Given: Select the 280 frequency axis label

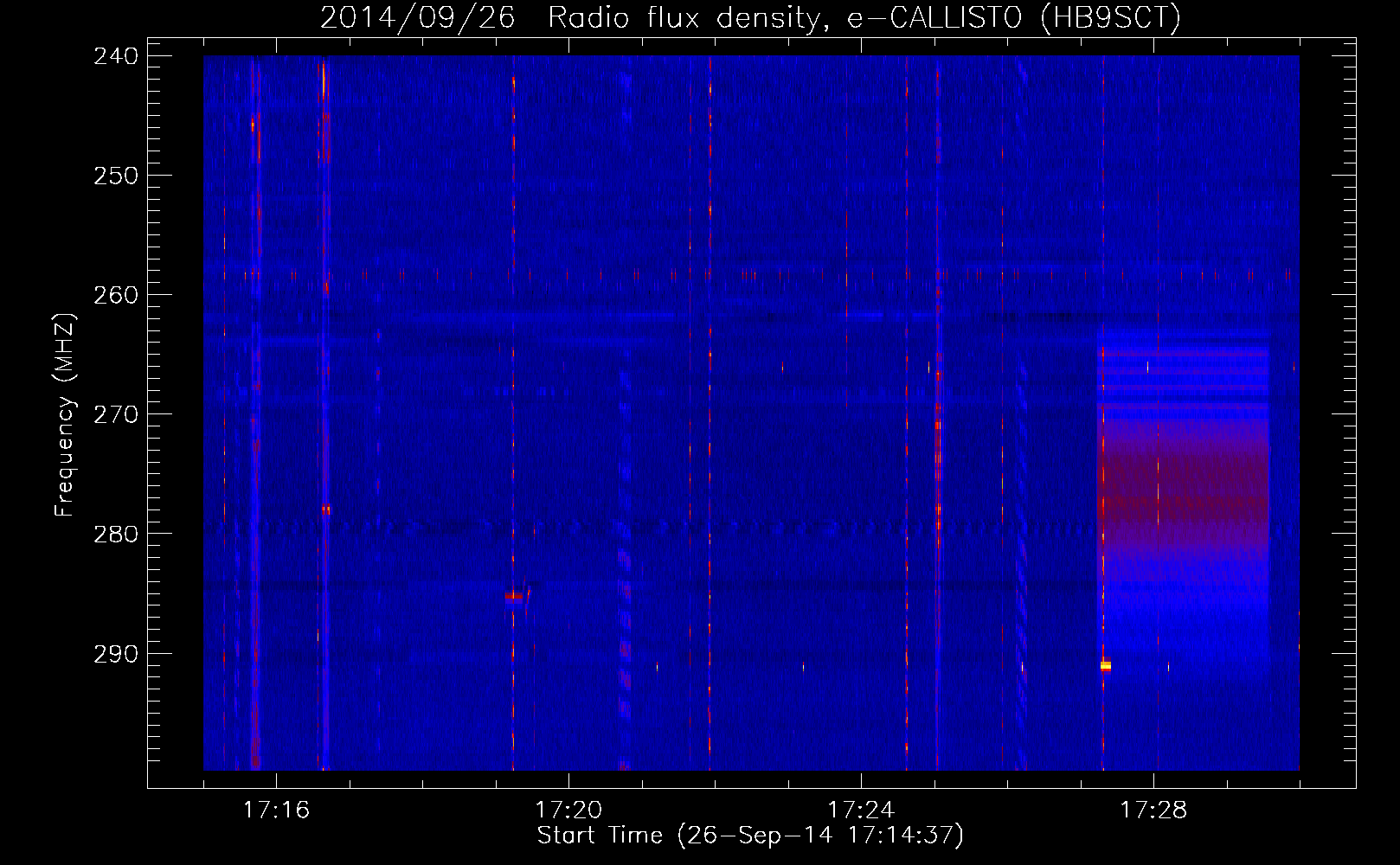Looking at the screenshot, I should coord(115,534).
